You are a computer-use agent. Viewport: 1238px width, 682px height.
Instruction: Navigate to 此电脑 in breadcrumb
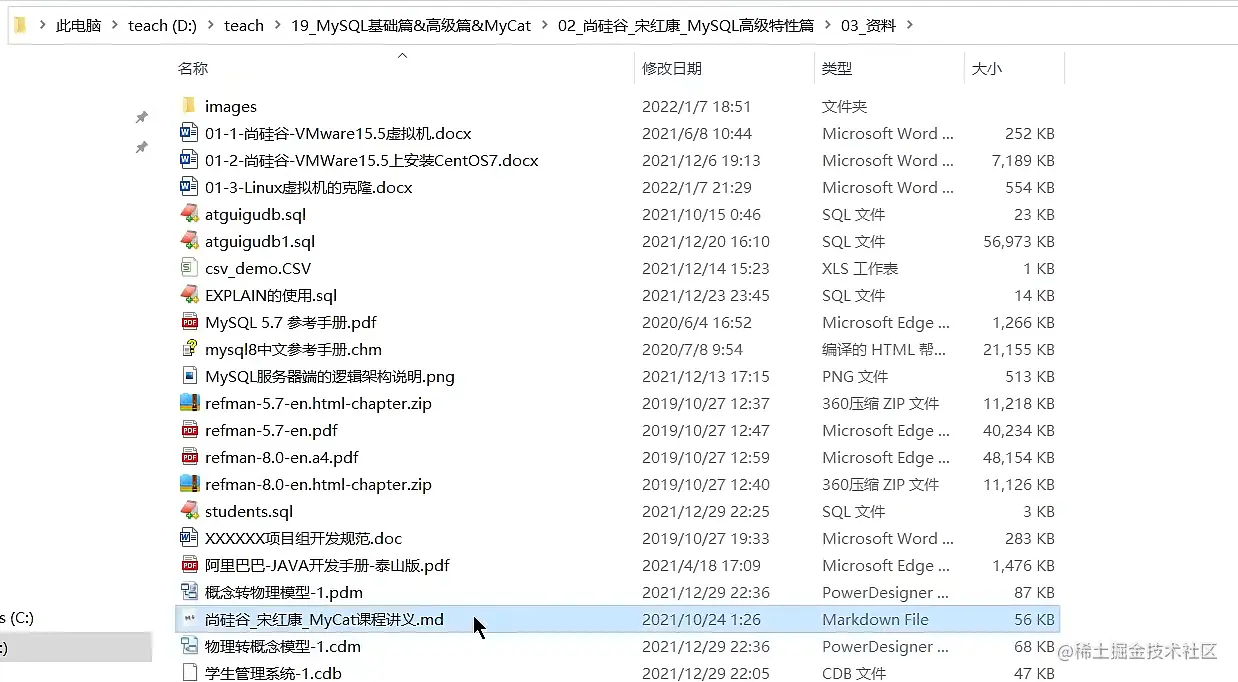(79, 26)
